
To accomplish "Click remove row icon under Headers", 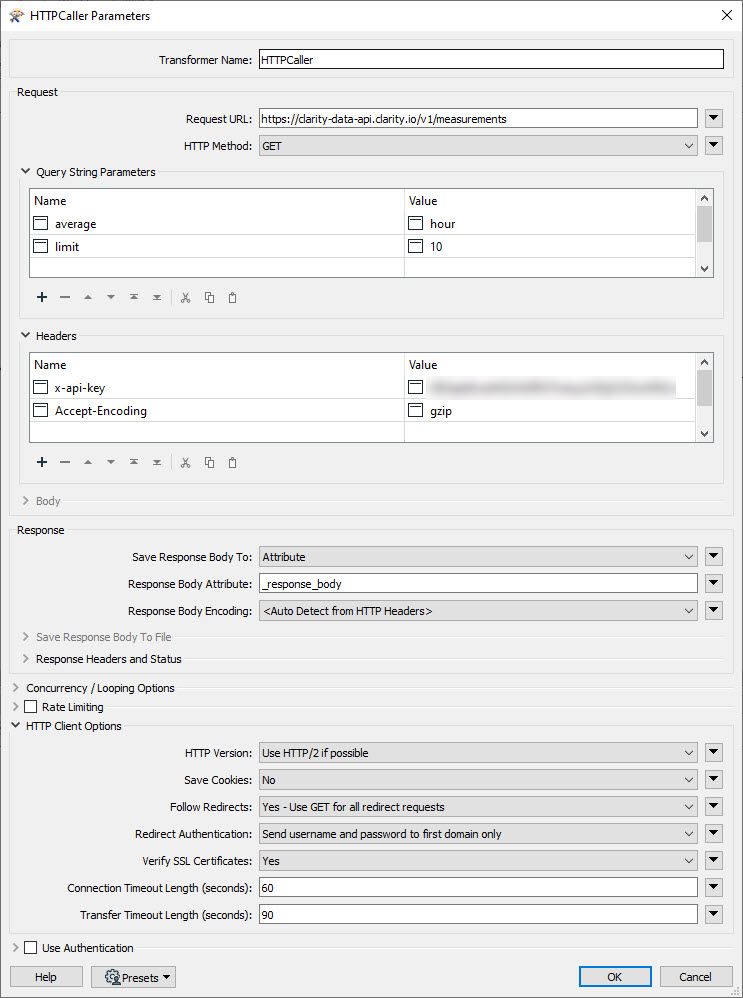I will click(65, 462).
